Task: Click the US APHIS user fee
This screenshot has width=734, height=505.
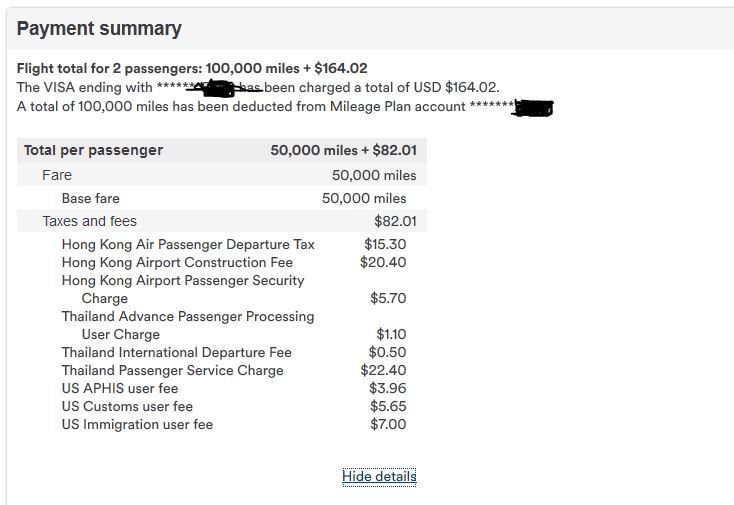Action: (x=120, y=388)
